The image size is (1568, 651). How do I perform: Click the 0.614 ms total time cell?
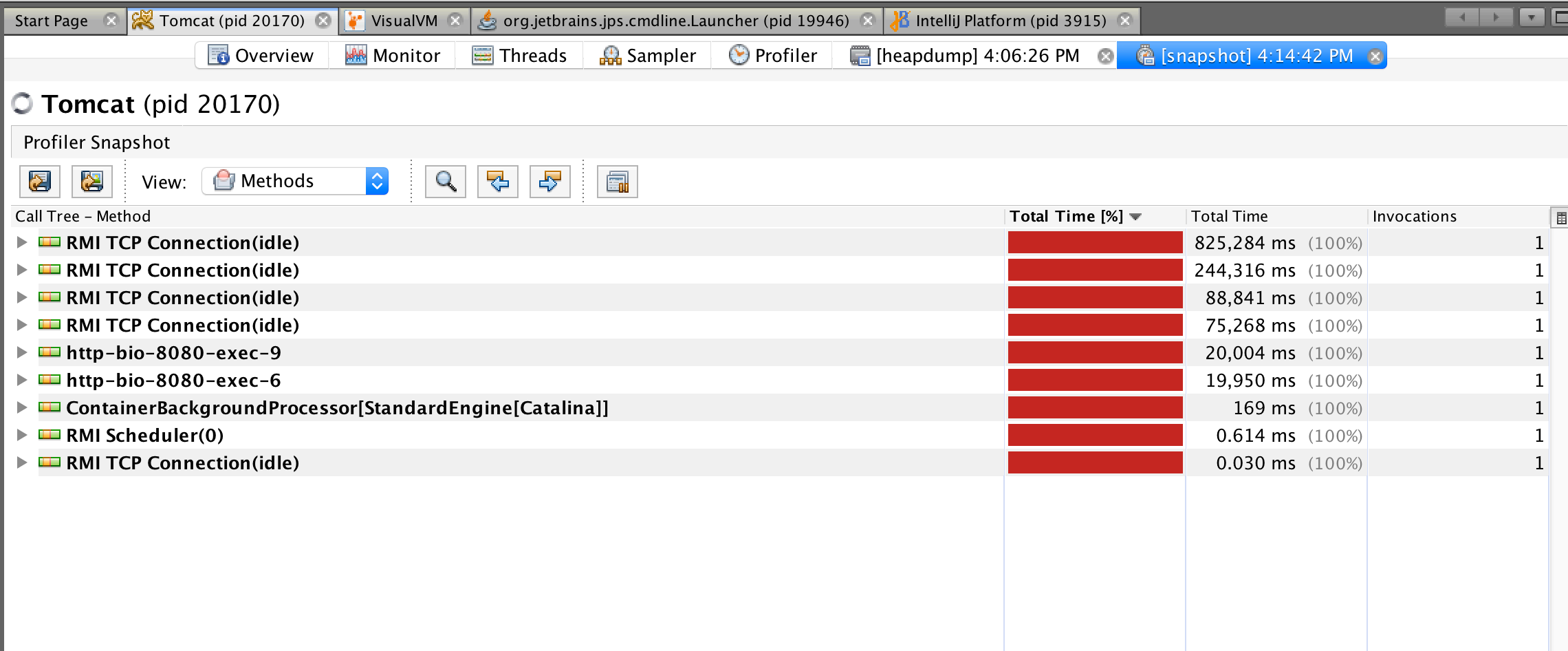[x=1276, y=436]
